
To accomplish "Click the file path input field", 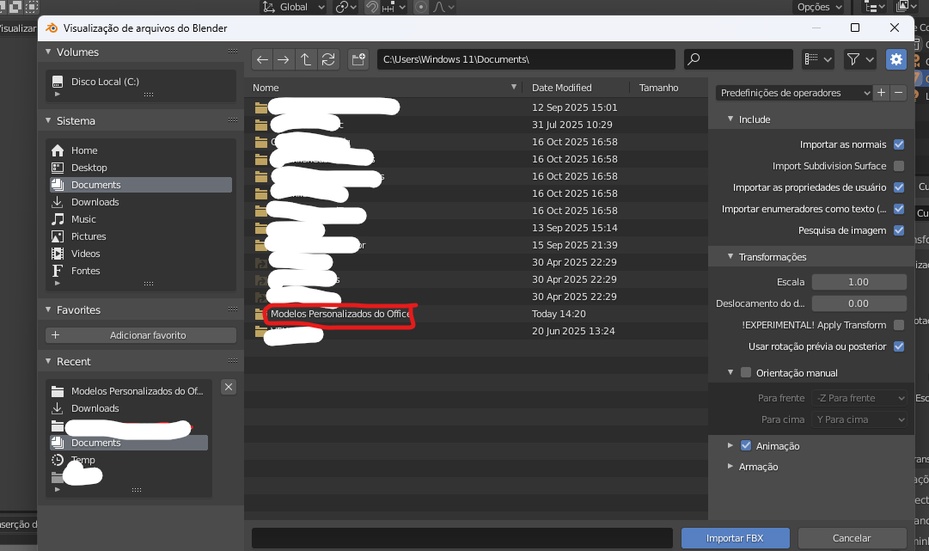I will coord(525,60).
